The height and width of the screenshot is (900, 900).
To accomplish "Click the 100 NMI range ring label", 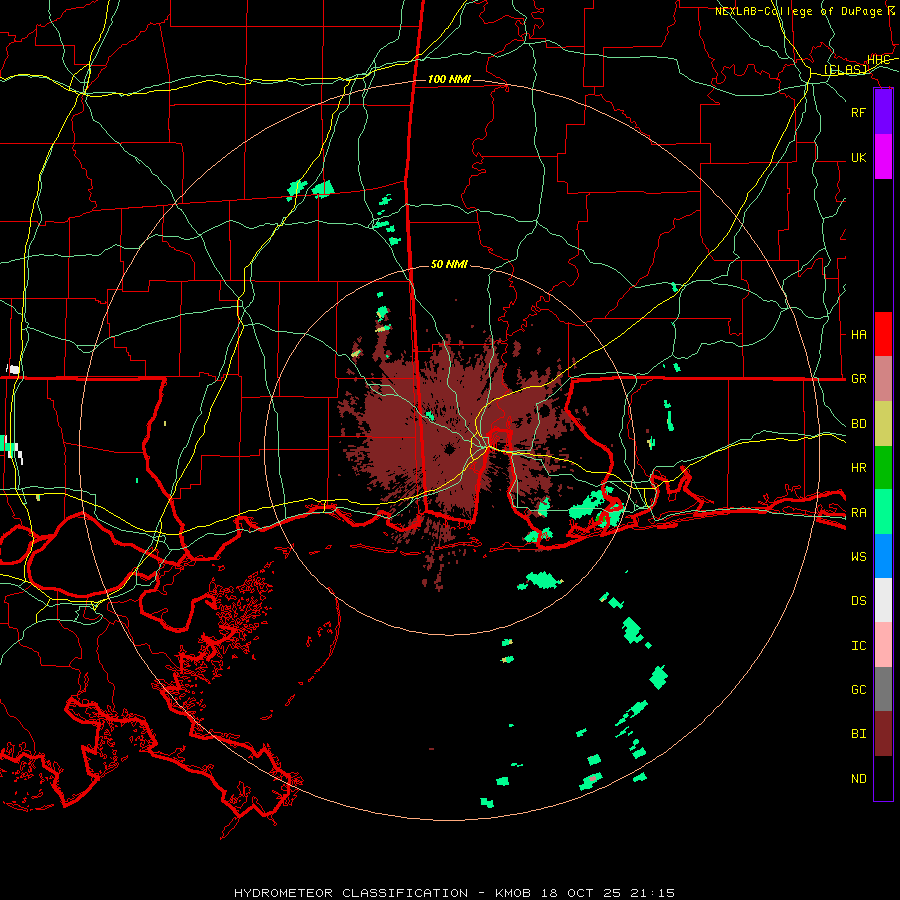I will [x=449, y=79].
